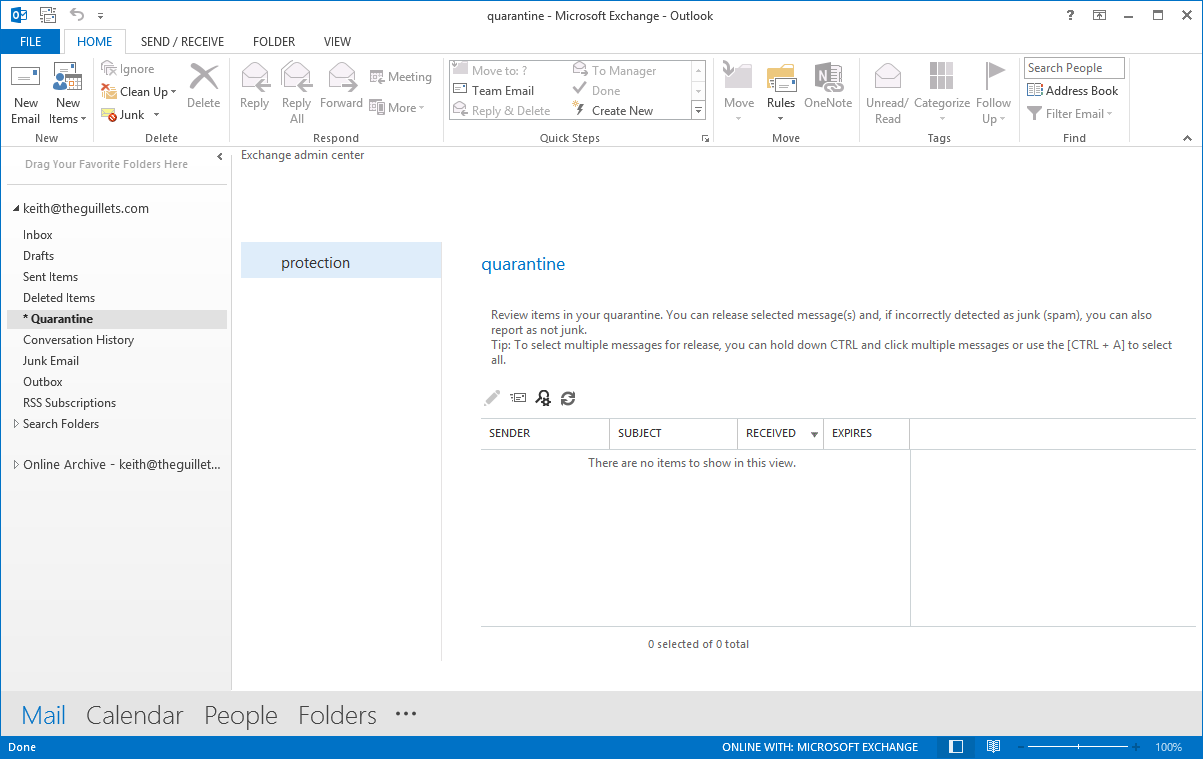Click the Categorize button in Tags group
This screenshot has width=1203, height=759.
click(x=941, y=90)
